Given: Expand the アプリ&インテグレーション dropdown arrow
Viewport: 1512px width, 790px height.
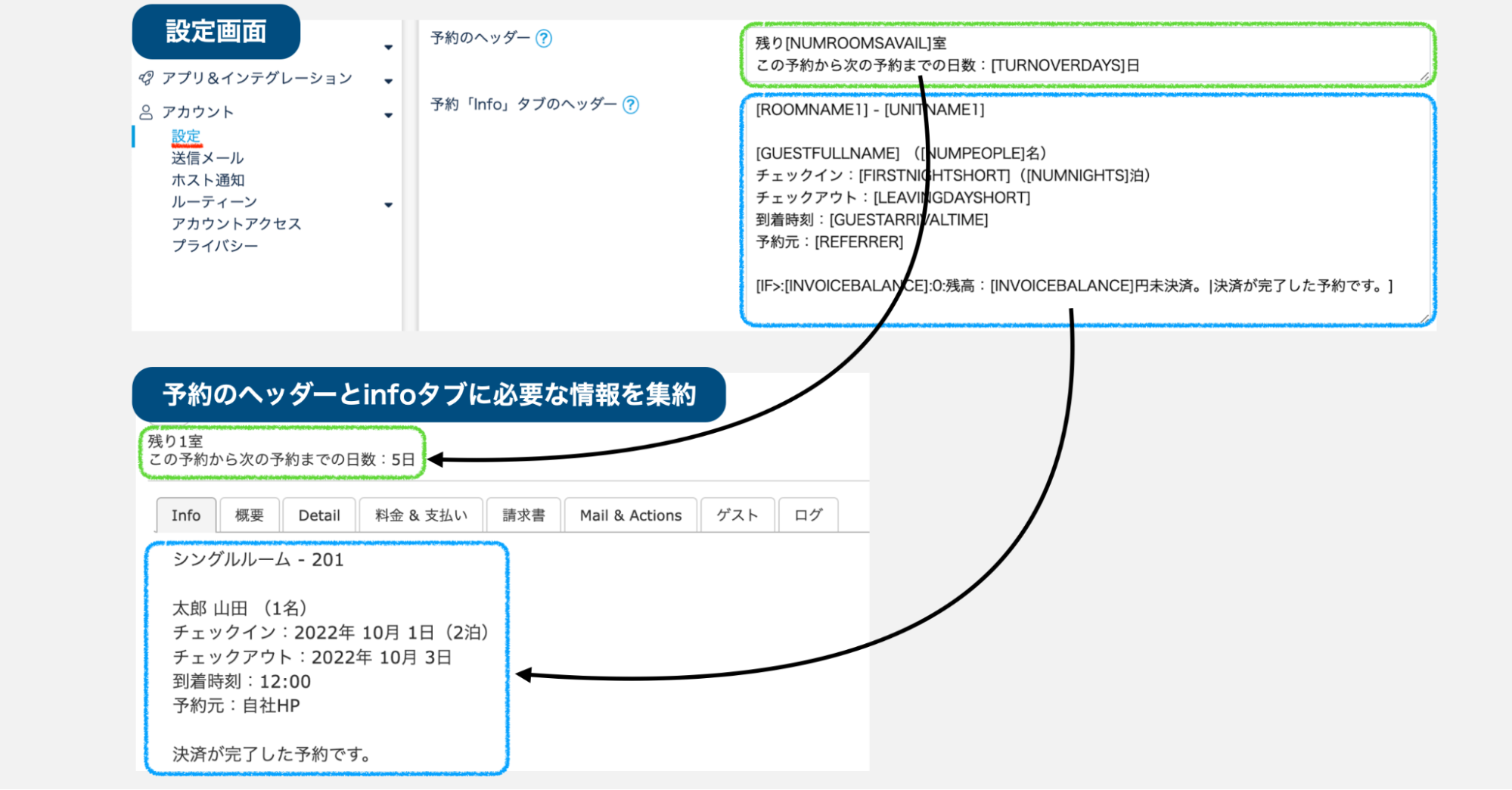Looking at the screenshot, I should [388, 81].
